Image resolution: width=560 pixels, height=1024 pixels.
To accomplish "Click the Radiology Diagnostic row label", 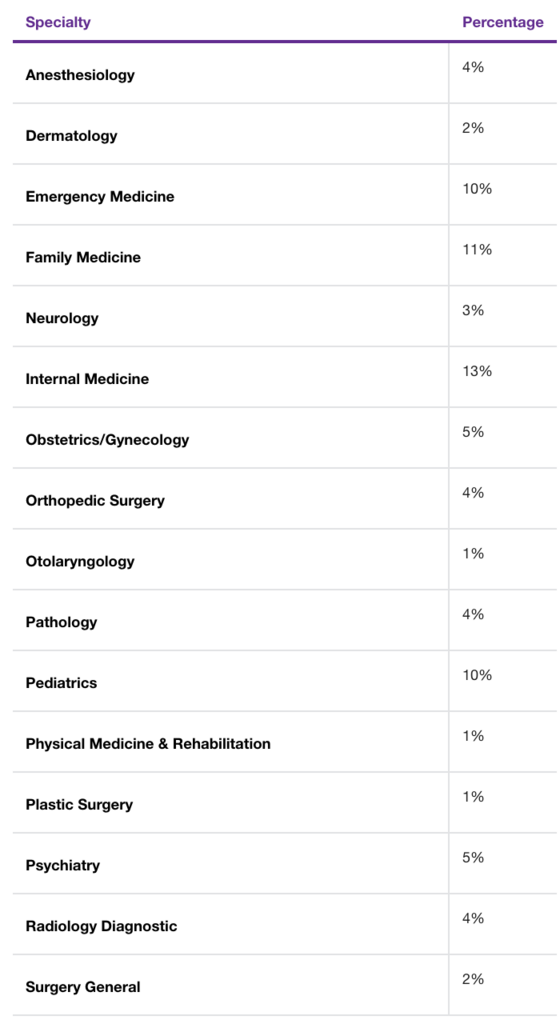I will click(x=101, y=926).
